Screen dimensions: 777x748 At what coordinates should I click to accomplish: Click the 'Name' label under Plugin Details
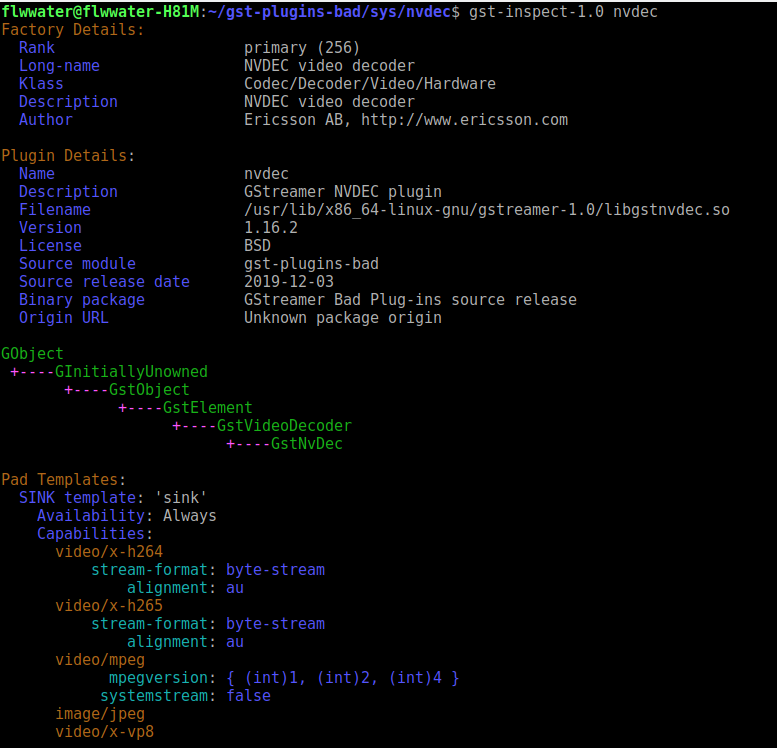37,174
